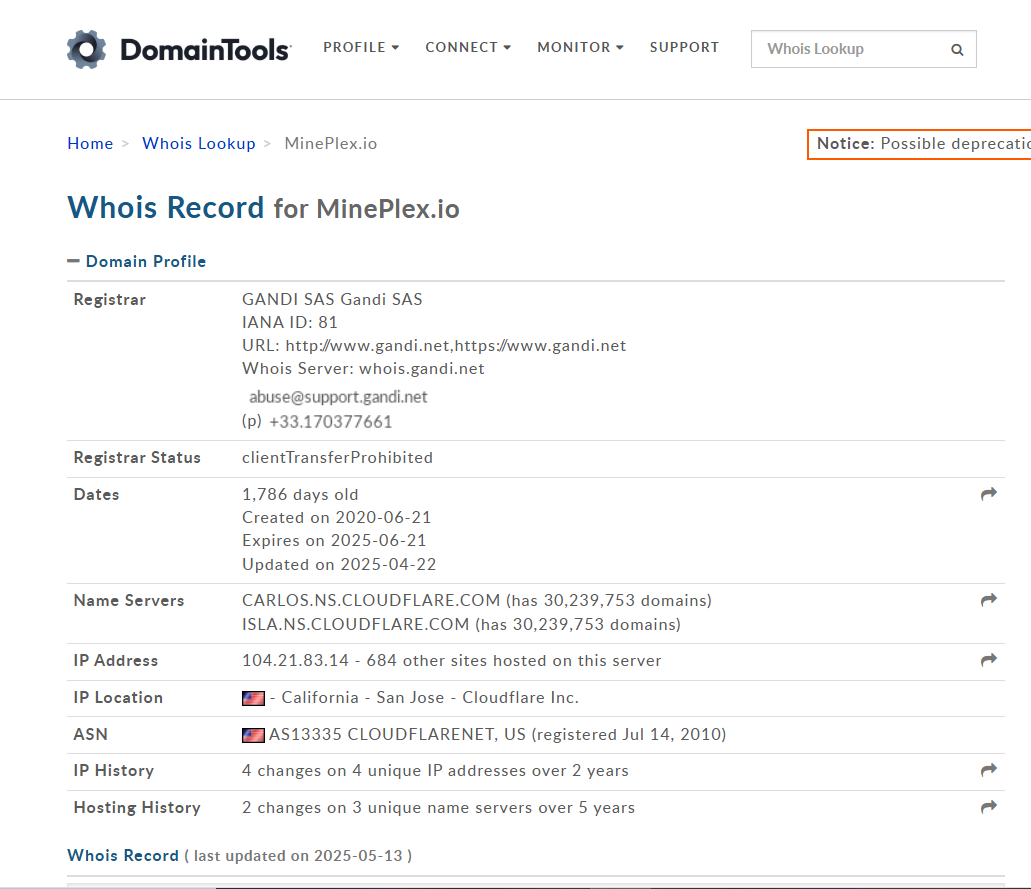Click the GANDI SAS Gandi SAS registrar text
The width and height of the screenshot is (1031, 889).
pos(332,299)
